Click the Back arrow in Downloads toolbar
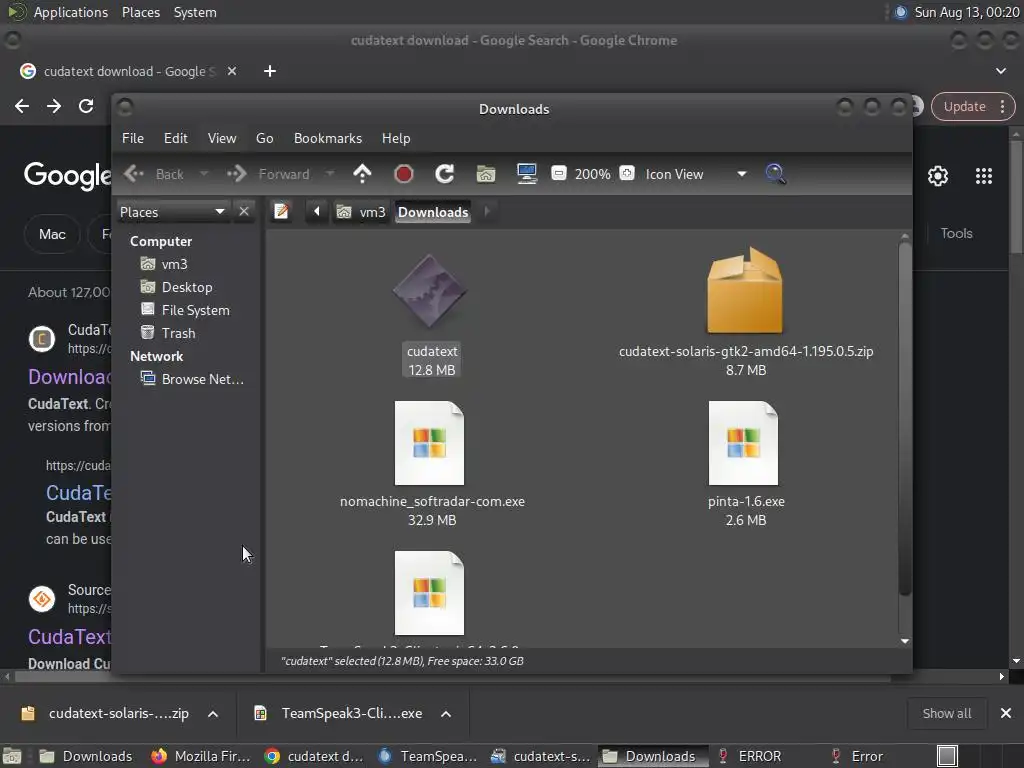The image size is (1024, 768). tap(134, 174)
